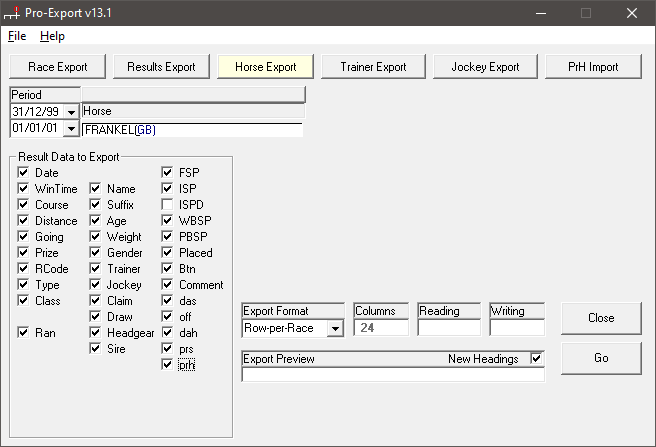Screen dimensions: 656x447
Task: Switch to Race Export mode
Action: [58, 67]
